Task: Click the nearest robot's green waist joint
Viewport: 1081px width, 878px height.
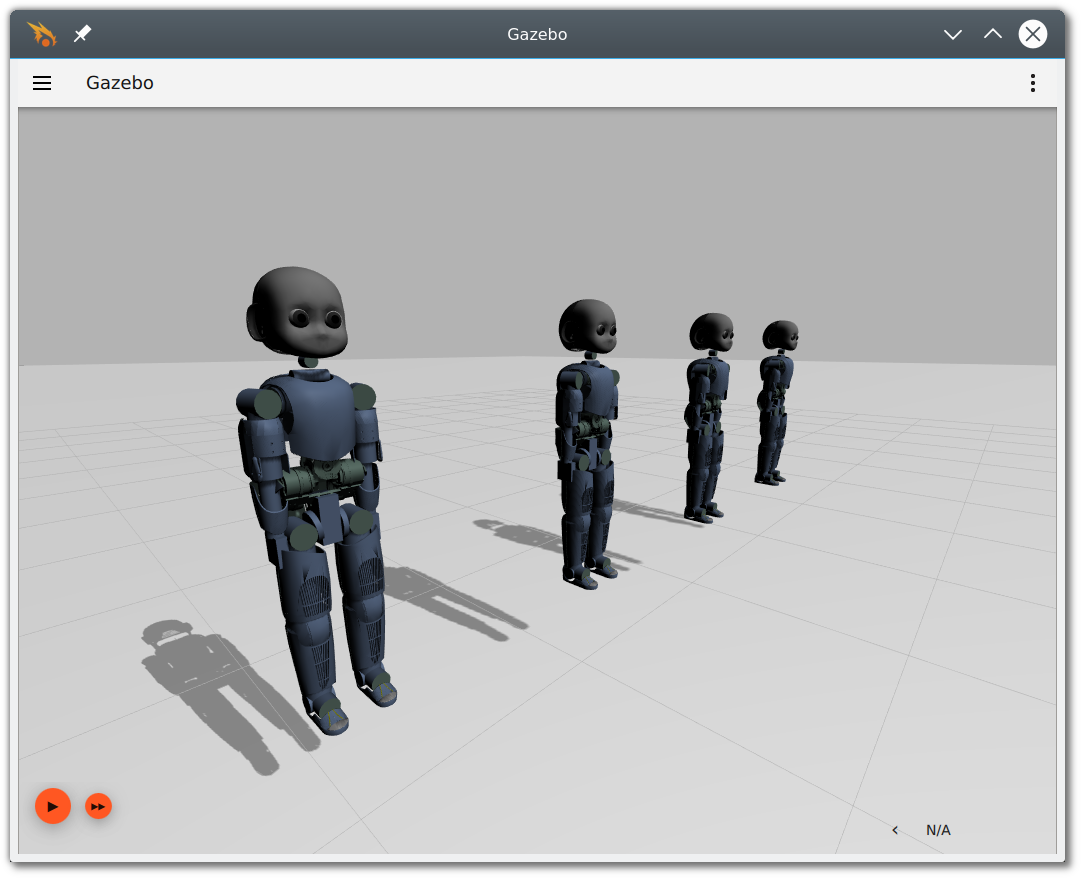Action: tap(320, 483)
